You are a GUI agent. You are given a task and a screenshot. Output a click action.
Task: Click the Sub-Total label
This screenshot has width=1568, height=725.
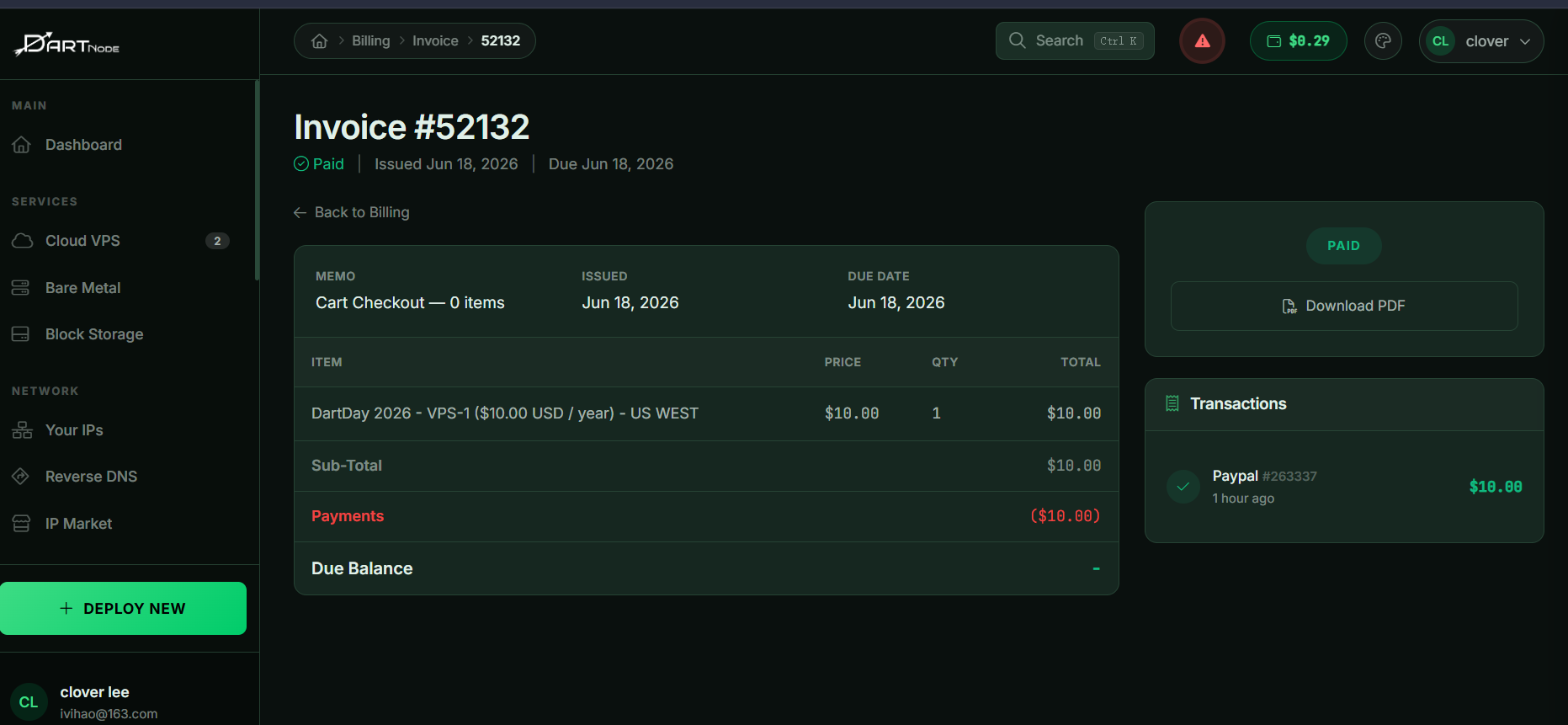point(347,466)
